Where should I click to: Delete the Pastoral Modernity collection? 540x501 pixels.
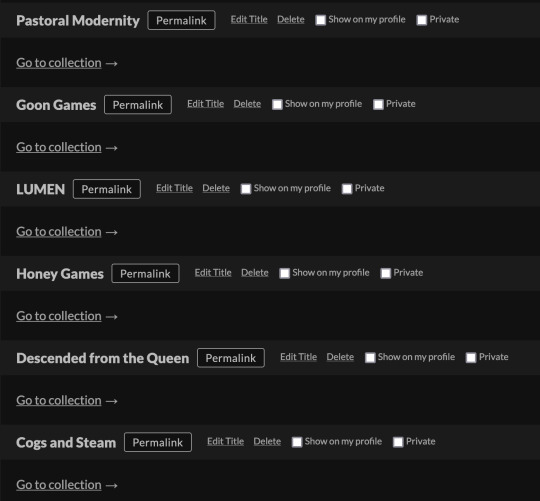coord(291,20)
